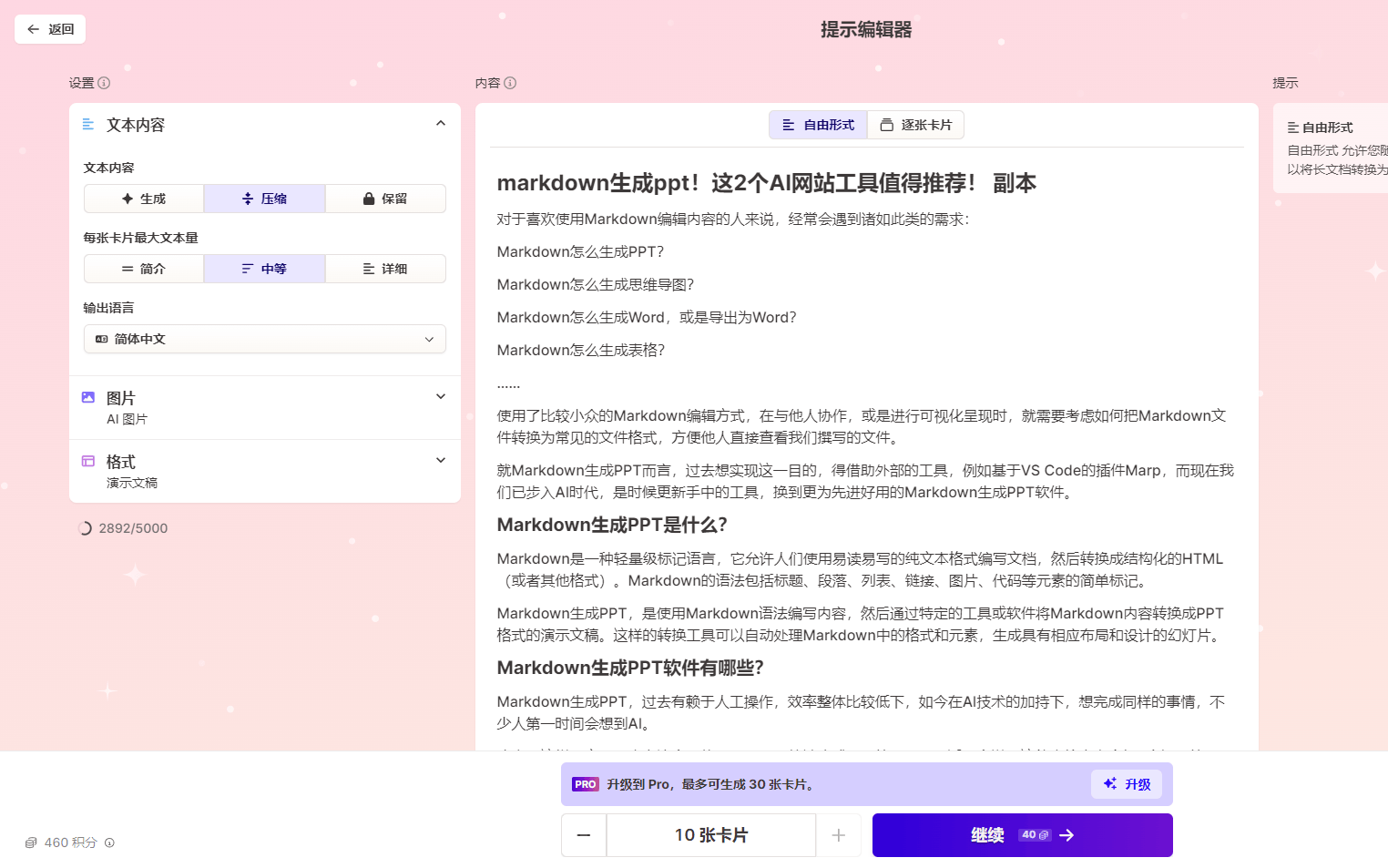Click the 文本内容 panel icon
This screenshot has height=868, width=1388.
88,124
